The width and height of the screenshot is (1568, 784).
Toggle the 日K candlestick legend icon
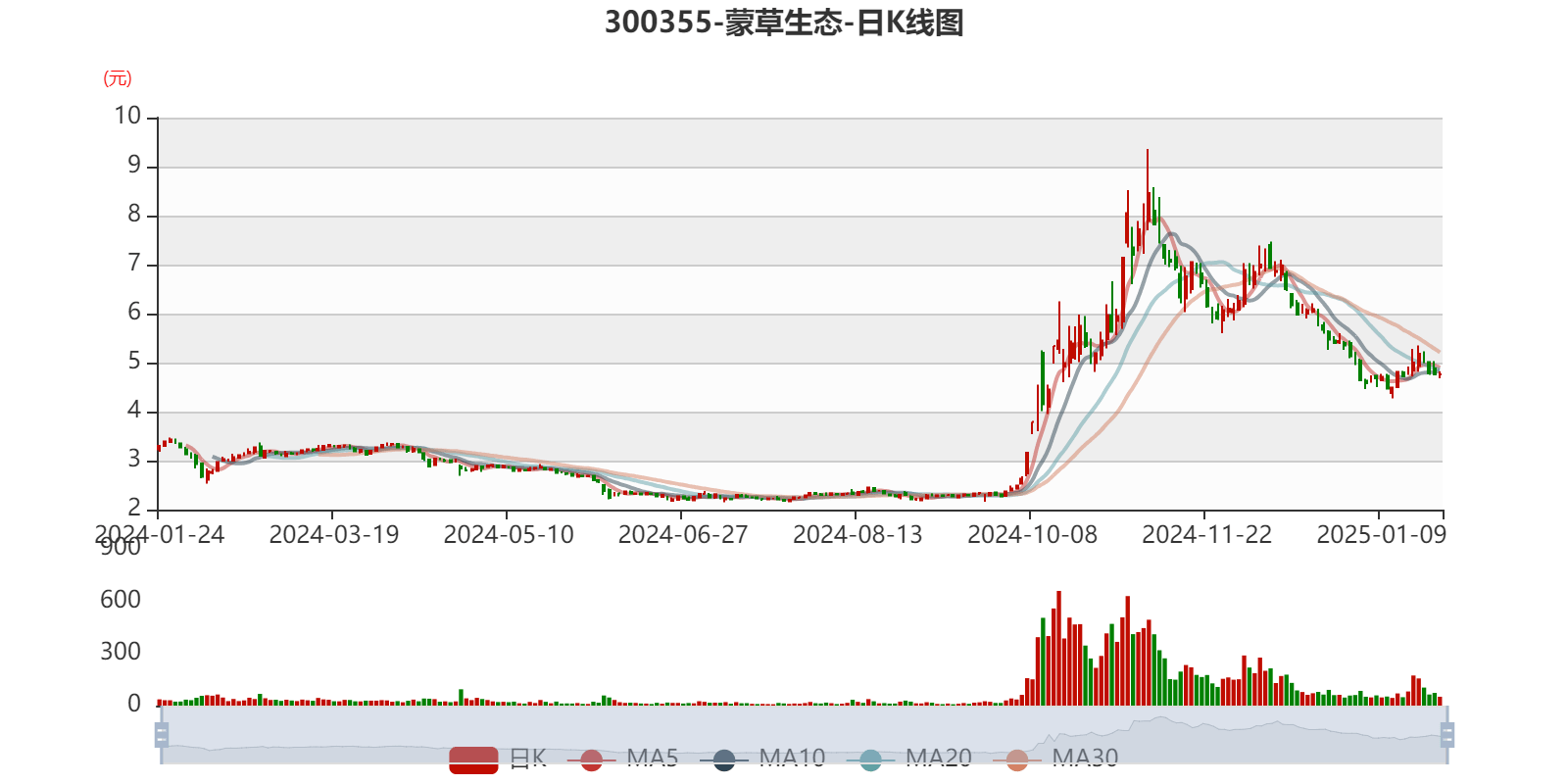click(473, 759)
